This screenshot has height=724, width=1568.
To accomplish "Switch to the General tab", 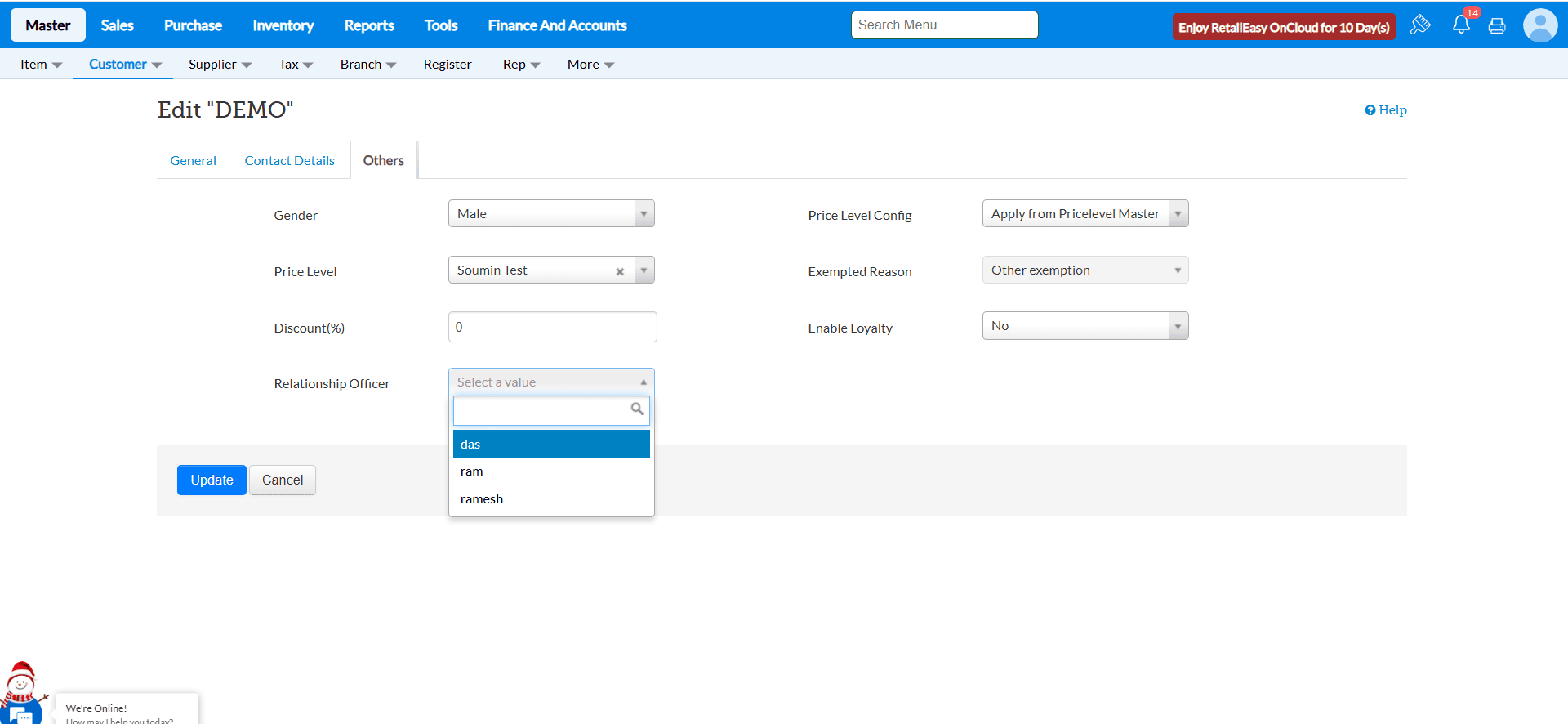I will [194, 160].
